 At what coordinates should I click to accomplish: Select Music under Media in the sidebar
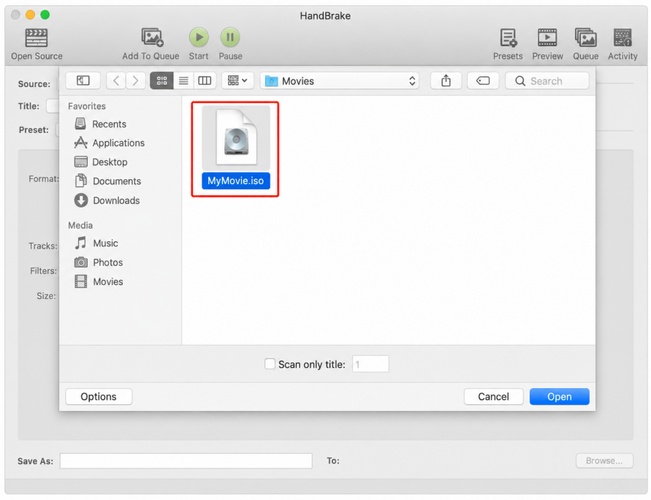[96, 243]
